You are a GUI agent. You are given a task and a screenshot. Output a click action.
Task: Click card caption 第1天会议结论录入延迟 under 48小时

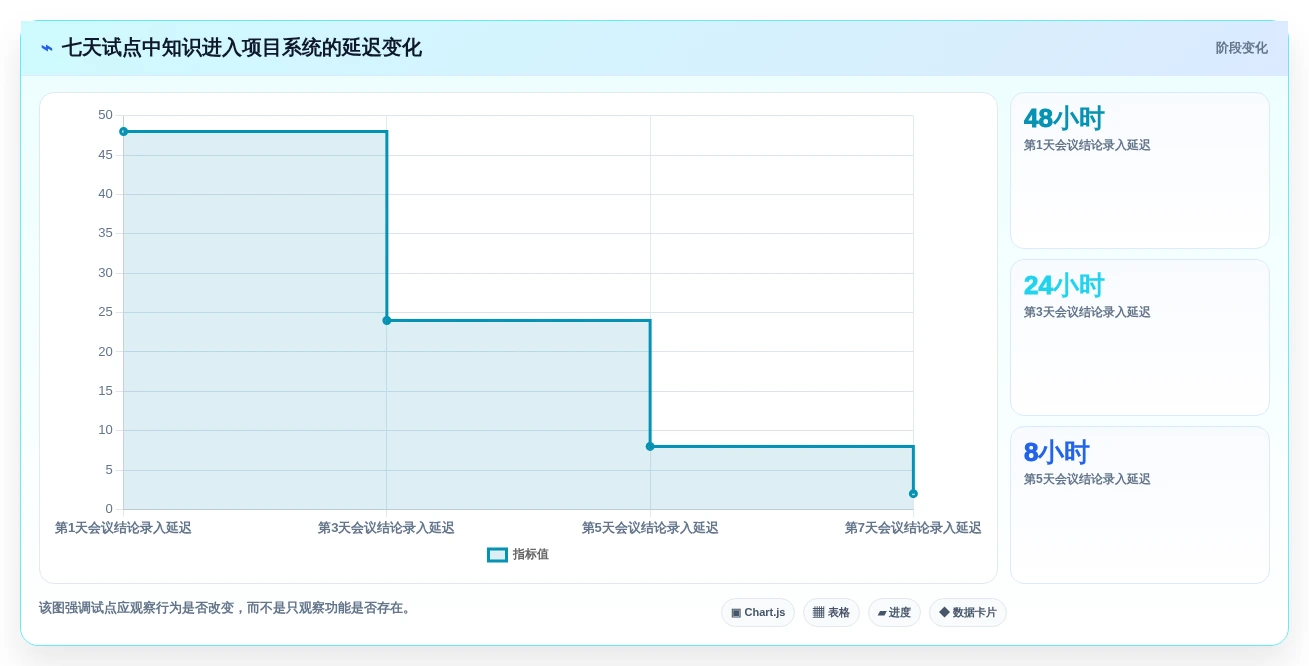click(x=1087, y=145)
